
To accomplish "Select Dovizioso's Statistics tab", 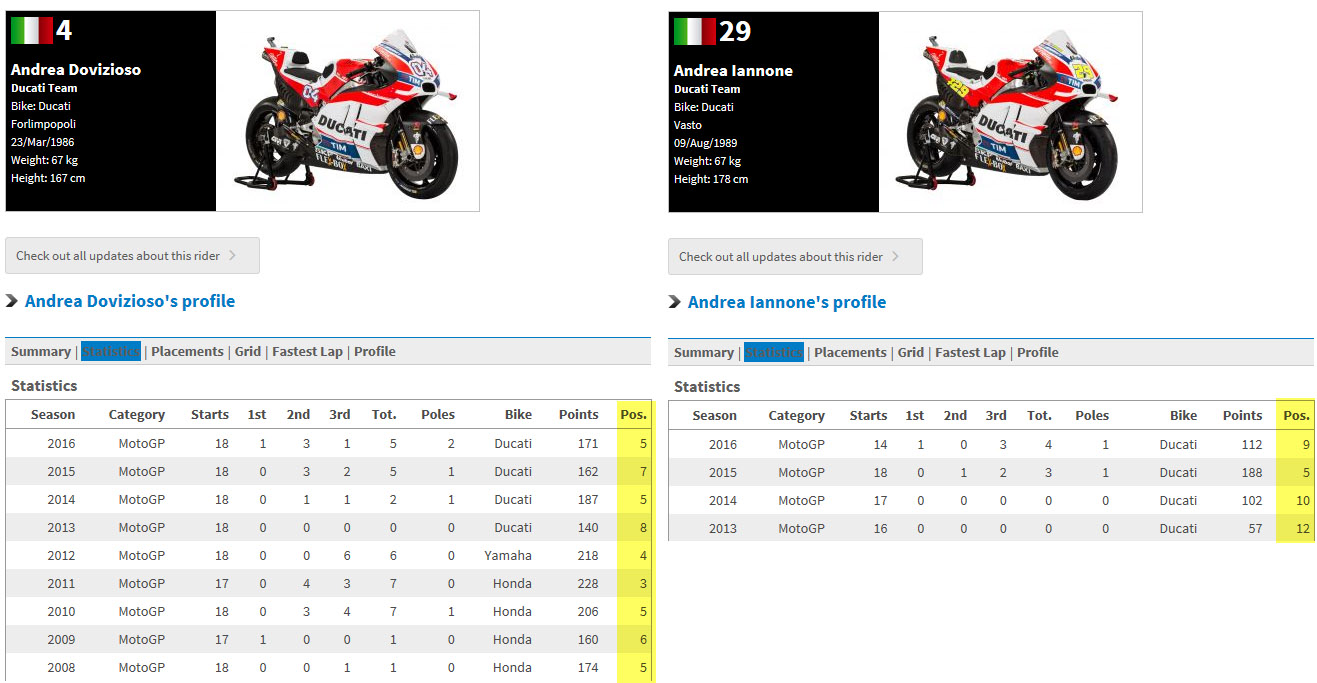I will [x=111, y=352].
